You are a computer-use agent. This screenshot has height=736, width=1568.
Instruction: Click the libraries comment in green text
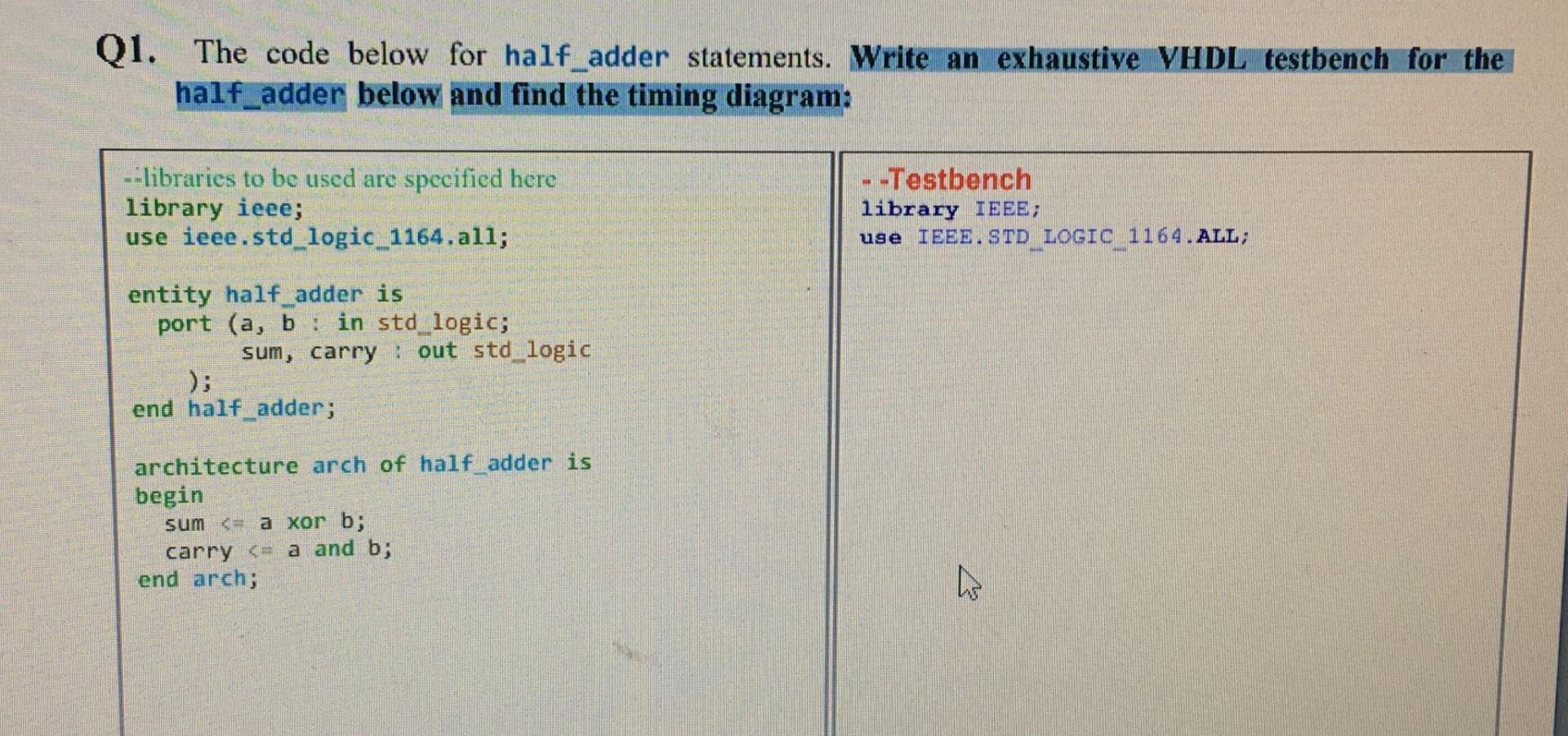coord(339,178)
